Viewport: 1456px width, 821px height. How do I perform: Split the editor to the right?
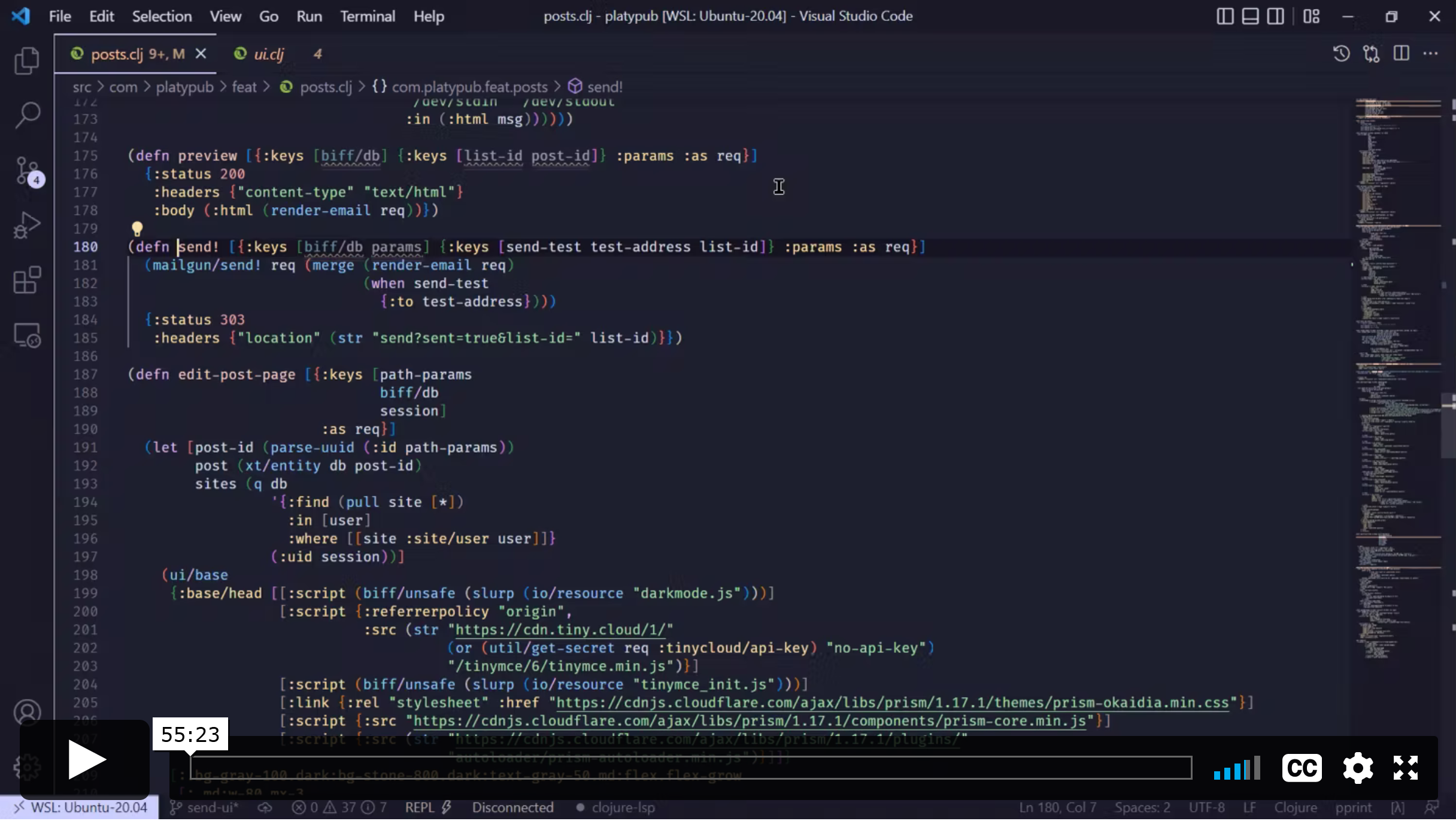pyautogui.click(x=1401, y=54)
